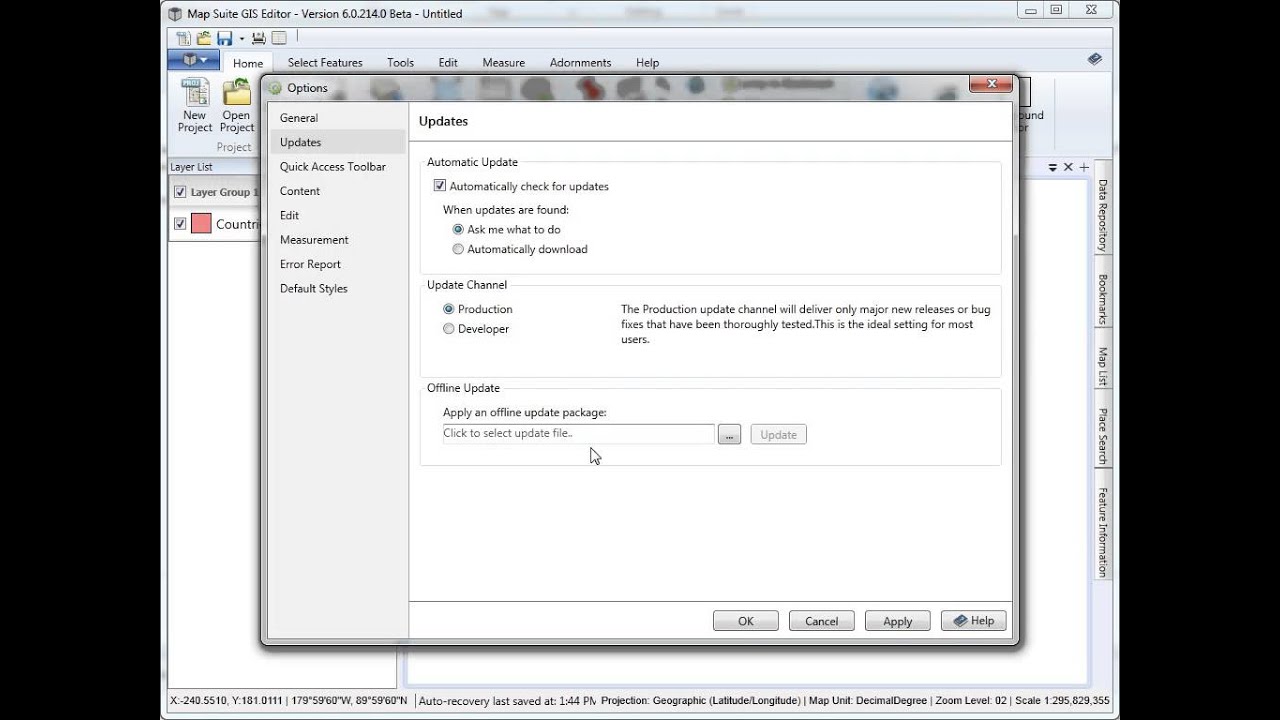Open the quick access toolbar dropdown arrow
Image resolution: width=1280 pixels, height=720 pixels.
(242, 39)
